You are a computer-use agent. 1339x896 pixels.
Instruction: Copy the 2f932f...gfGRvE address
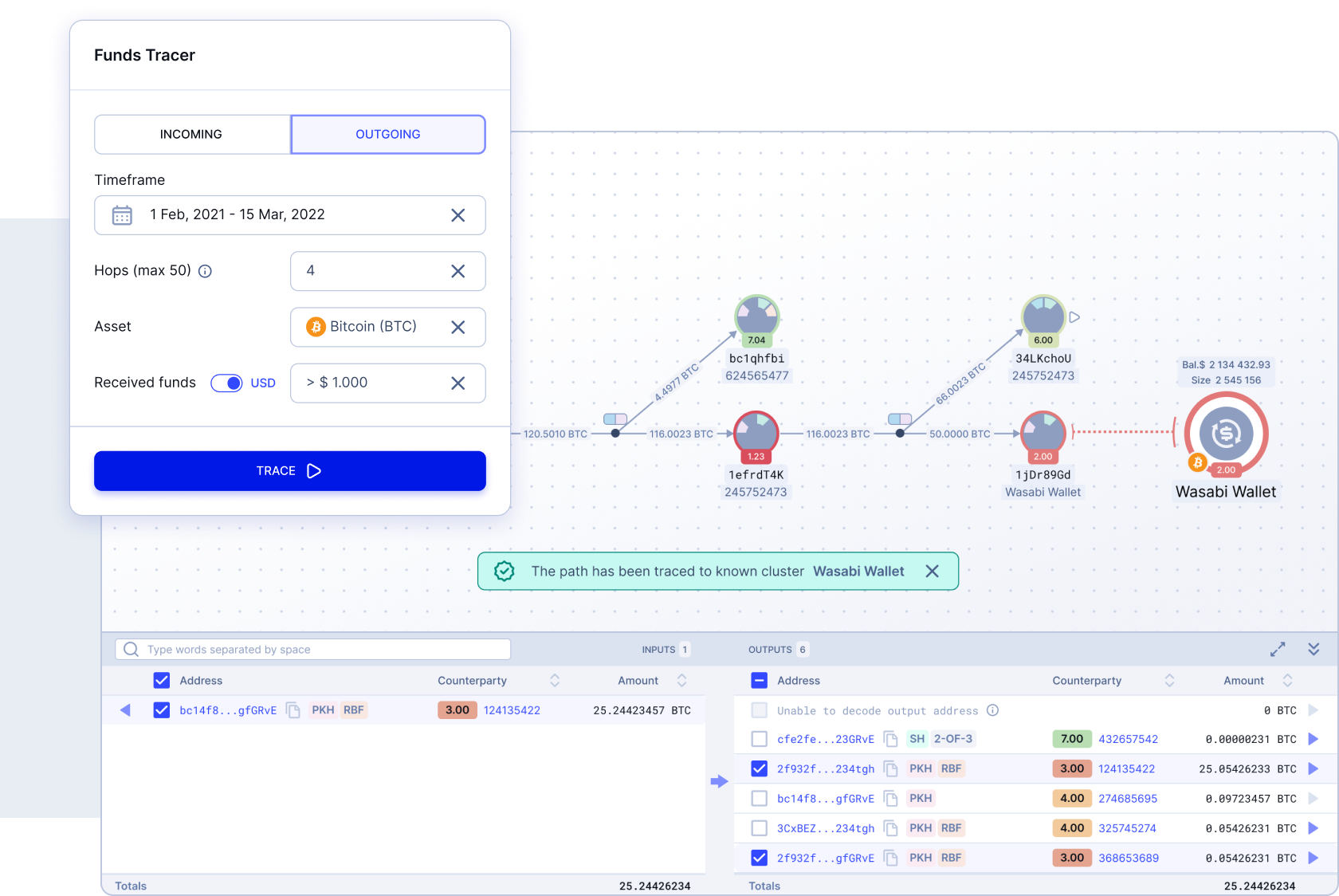coord(891,859)
